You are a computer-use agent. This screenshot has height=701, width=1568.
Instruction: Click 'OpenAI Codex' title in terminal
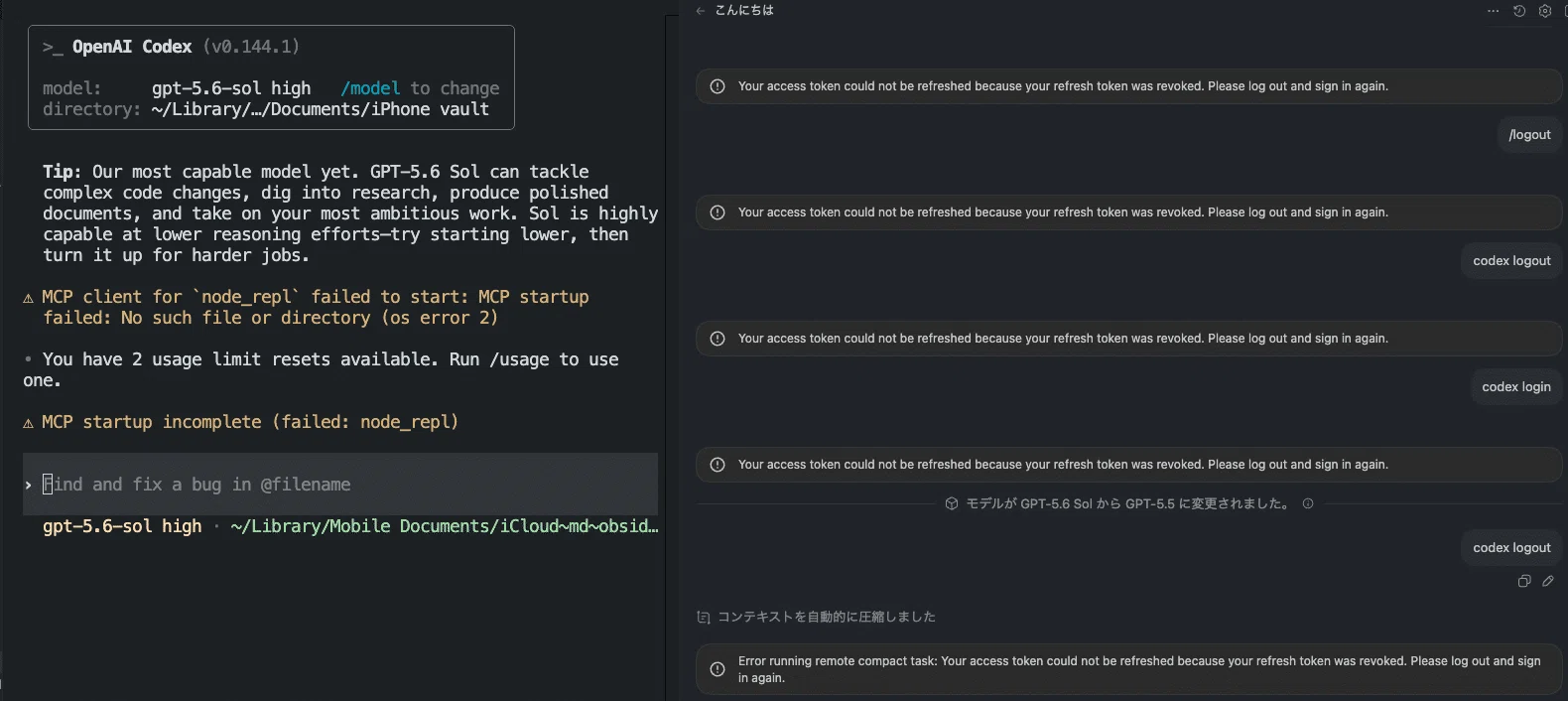132,47
